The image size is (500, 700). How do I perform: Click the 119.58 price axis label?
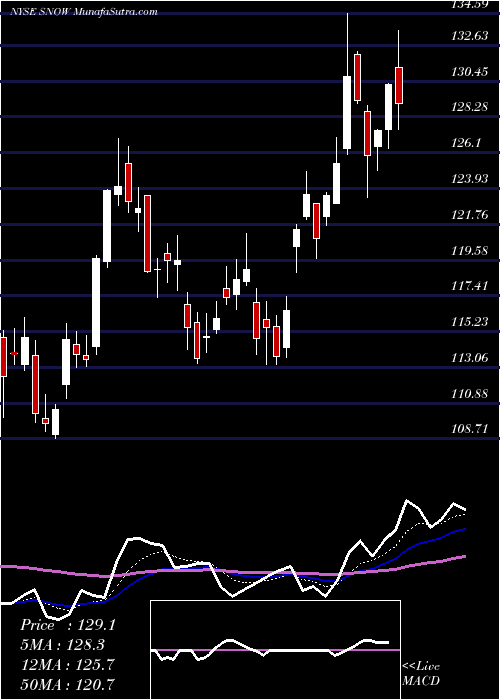coord(469,250)
